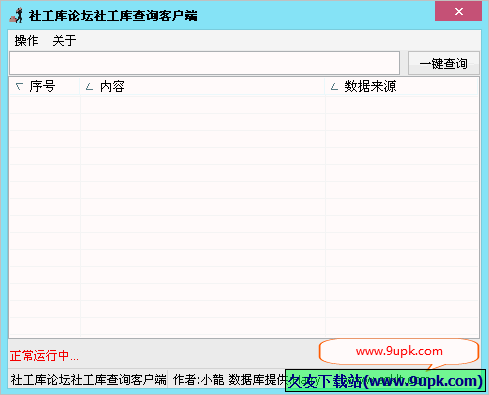Click the 一键查询 button
Screen dimensions: 489x395
click(444, 63)
